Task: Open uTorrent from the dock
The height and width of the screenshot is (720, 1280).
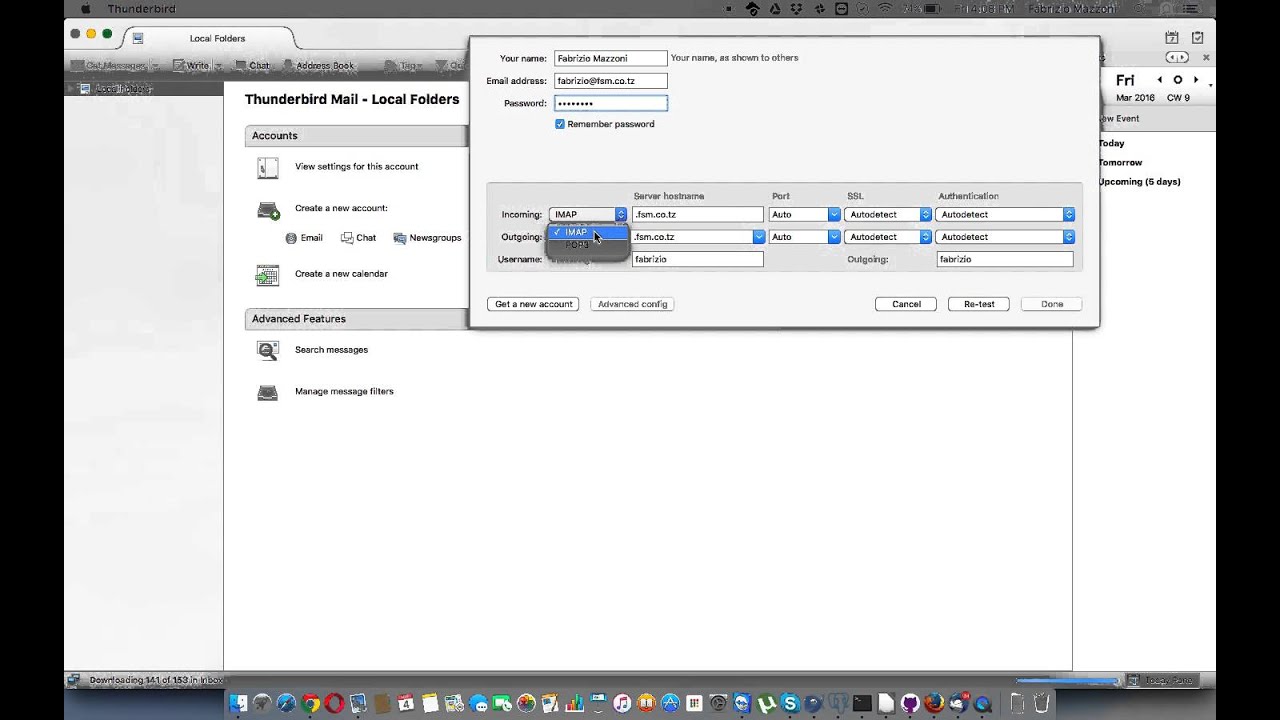Action: [x=766, y=703]
